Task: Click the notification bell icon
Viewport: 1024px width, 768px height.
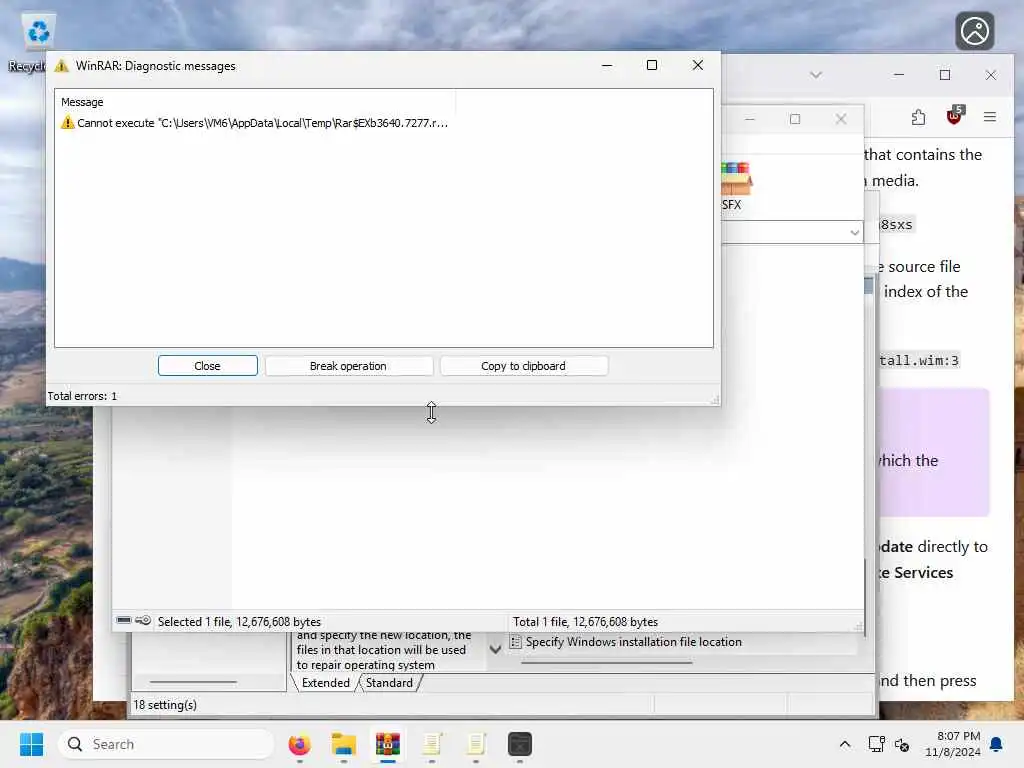Action: (997, 744)
